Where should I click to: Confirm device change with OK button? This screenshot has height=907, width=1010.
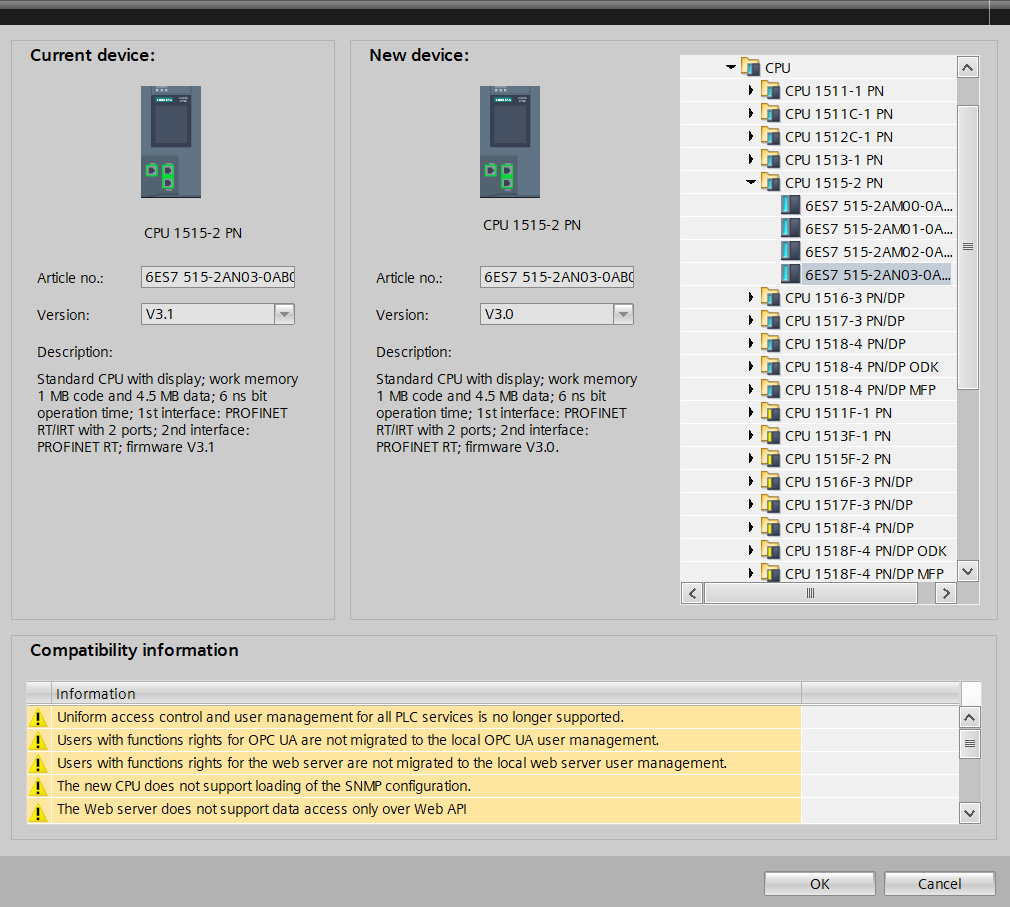coord(819,884)
